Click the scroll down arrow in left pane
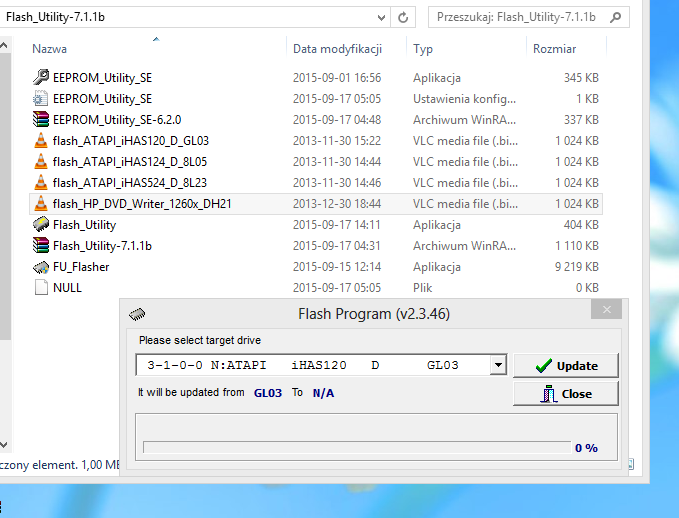 pyautogui.click(x=4, y=444)
